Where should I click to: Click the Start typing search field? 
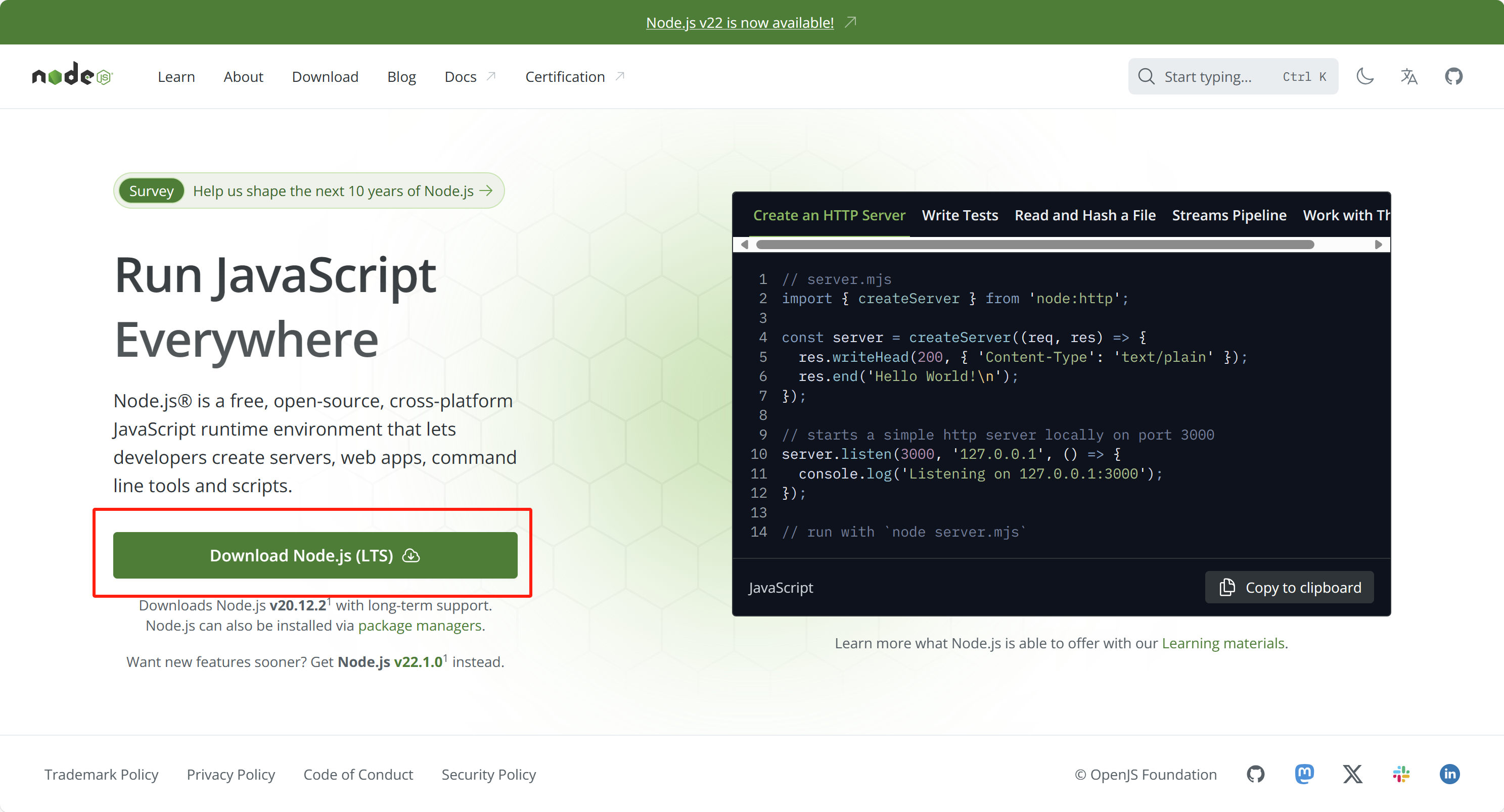(1233, 76)
